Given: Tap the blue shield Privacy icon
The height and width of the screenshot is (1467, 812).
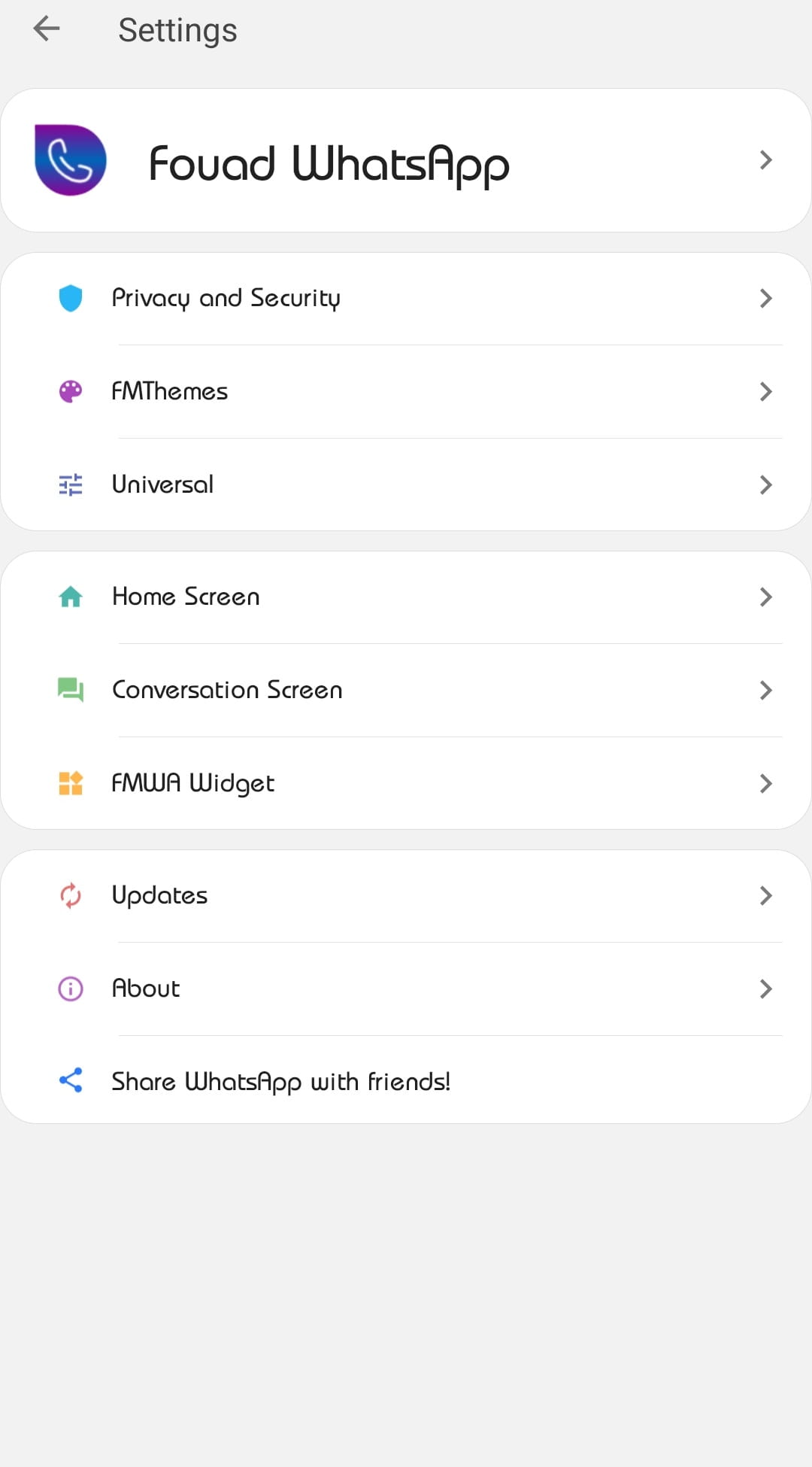Looking at the screenshot, I should 71,298.
